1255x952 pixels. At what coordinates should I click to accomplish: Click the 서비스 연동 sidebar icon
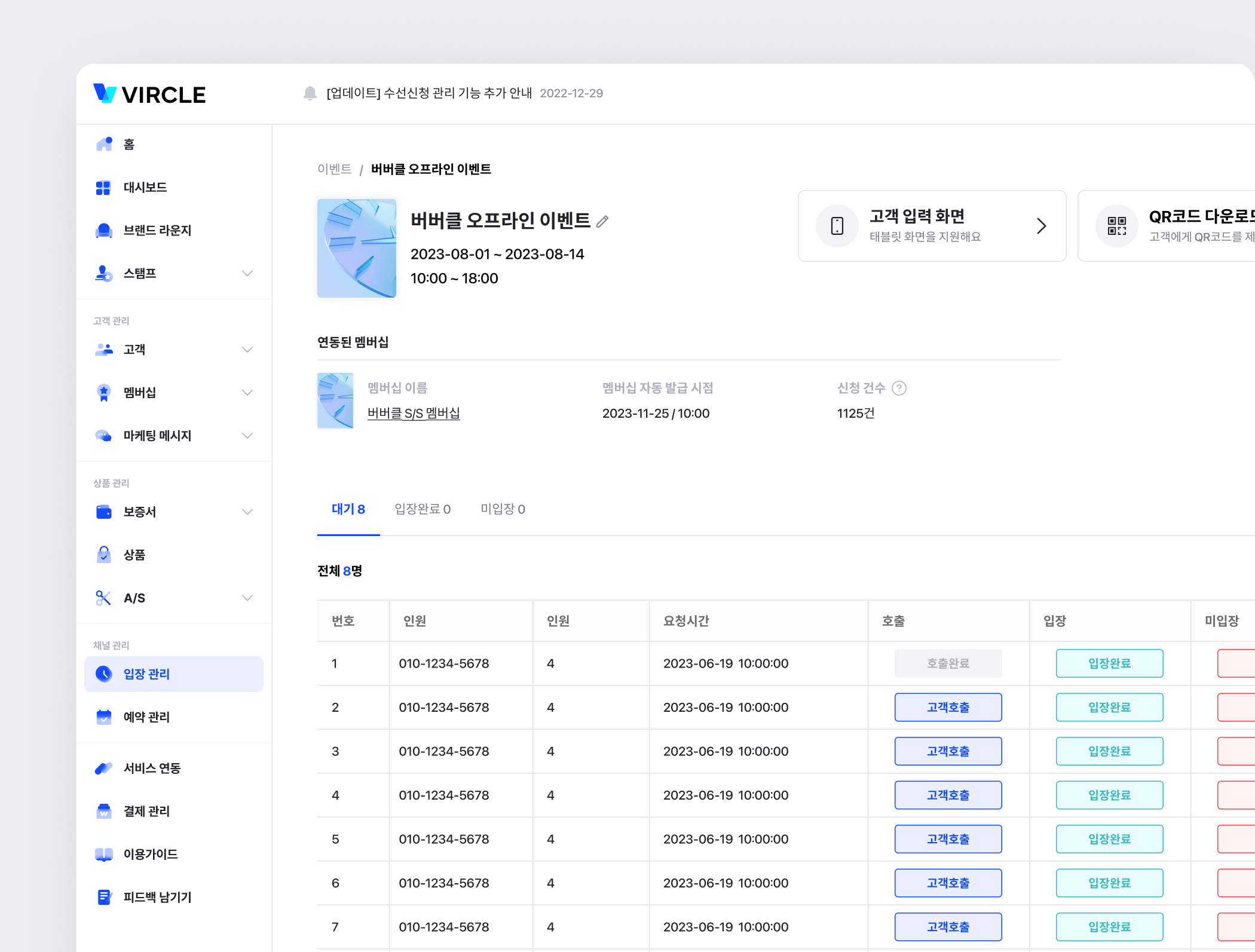[x=104, y=769]
